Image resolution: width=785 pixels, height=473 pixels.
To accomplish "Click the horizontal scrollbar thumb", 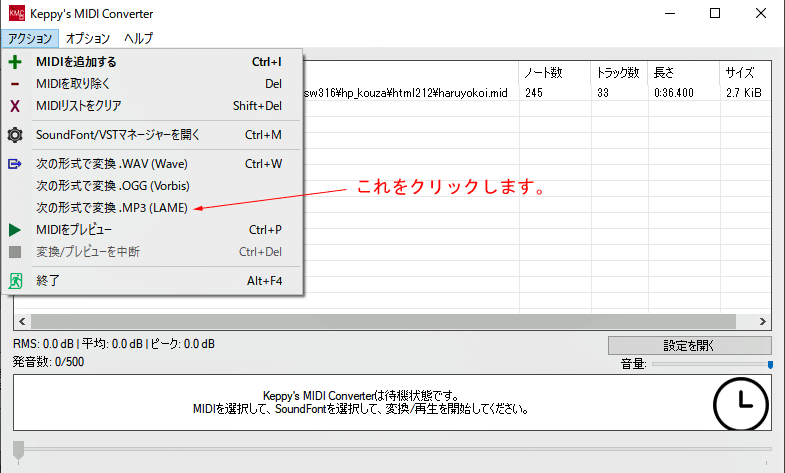I will point(383,321).
